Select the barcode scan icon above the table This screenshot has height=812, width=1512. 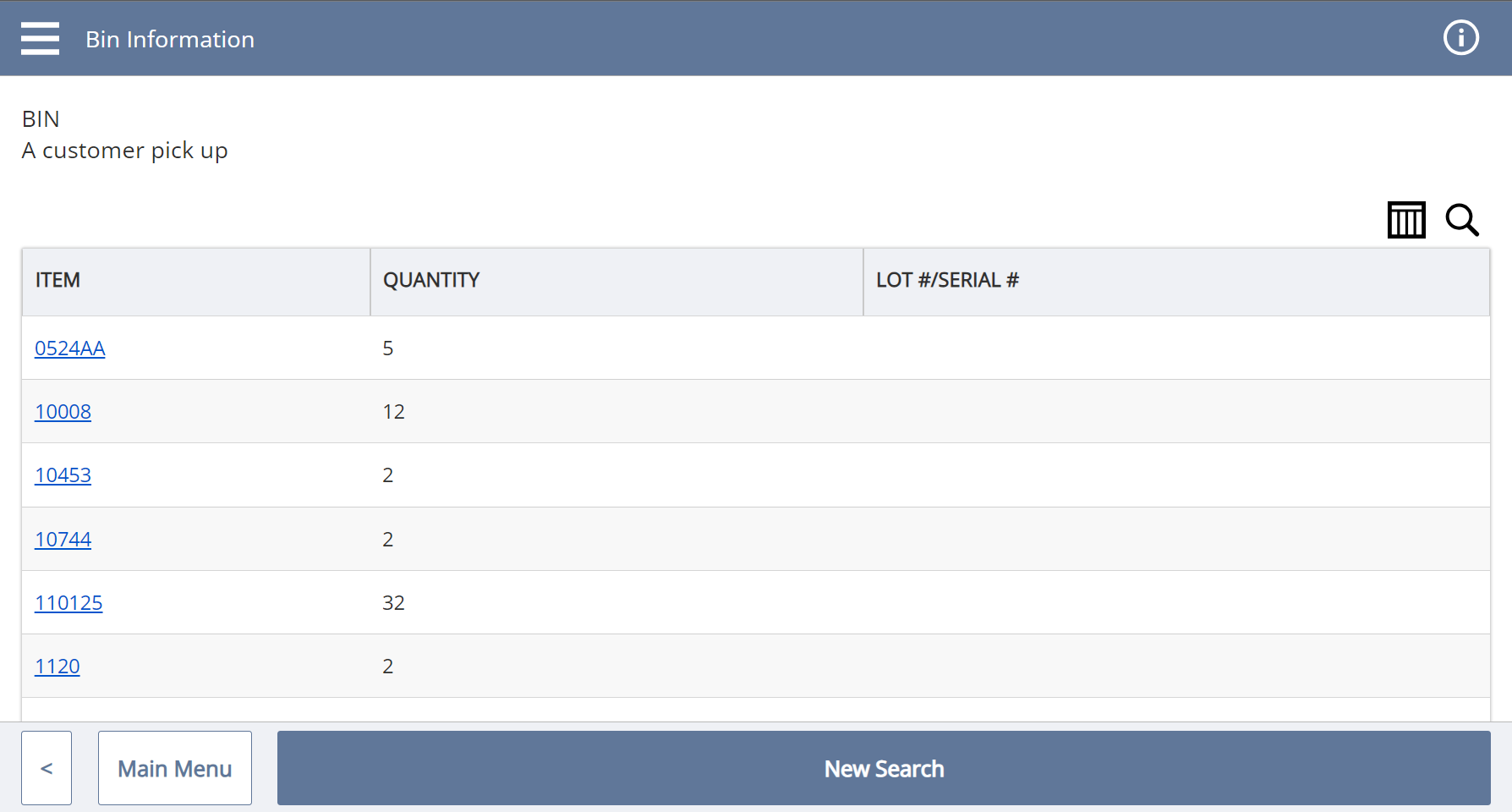click(x=1405, y=220)
